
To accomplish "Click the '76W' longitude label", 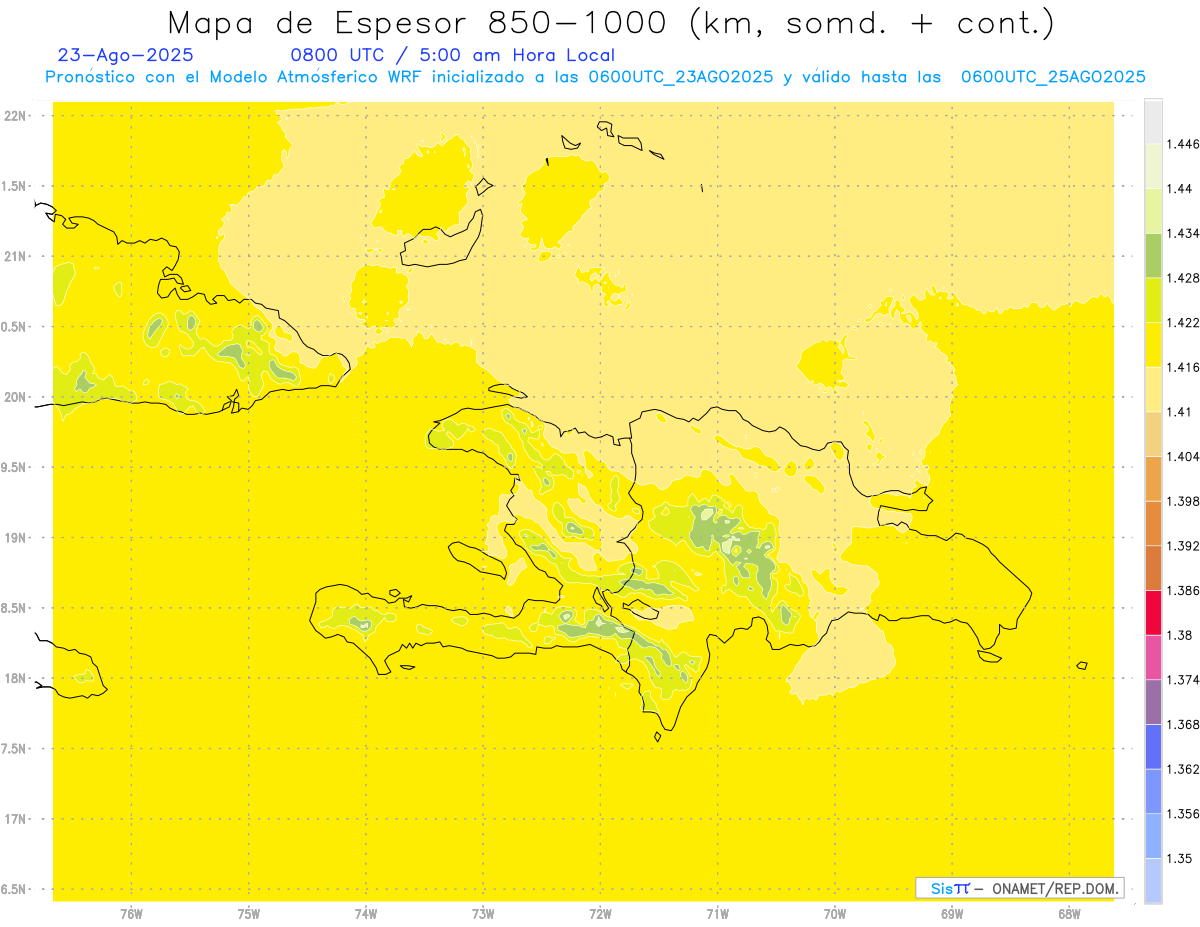I will 132,913.
